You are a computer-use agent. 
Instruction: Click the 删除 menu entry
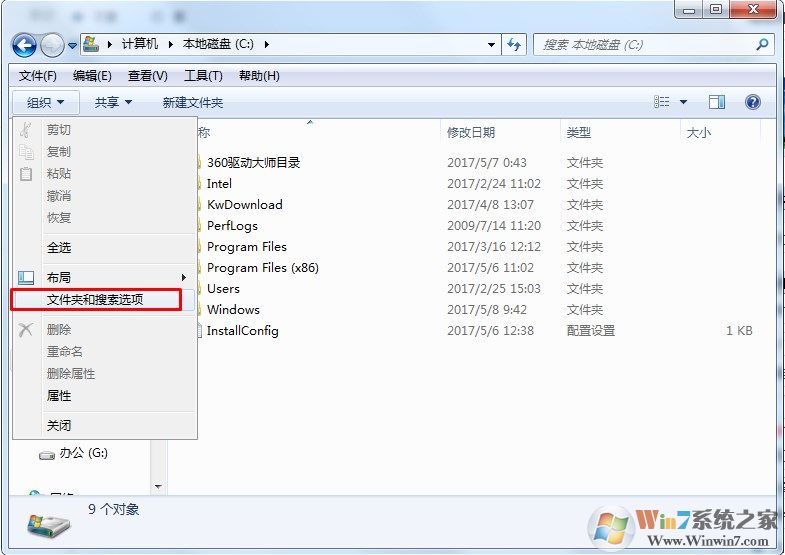105,330
